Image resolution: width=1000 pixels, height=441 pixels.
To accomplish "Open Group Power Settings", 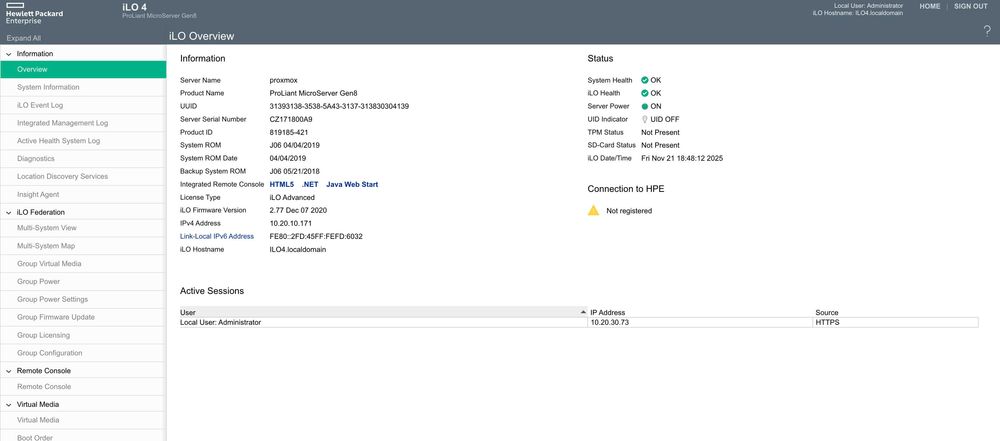I will point(83,299).
